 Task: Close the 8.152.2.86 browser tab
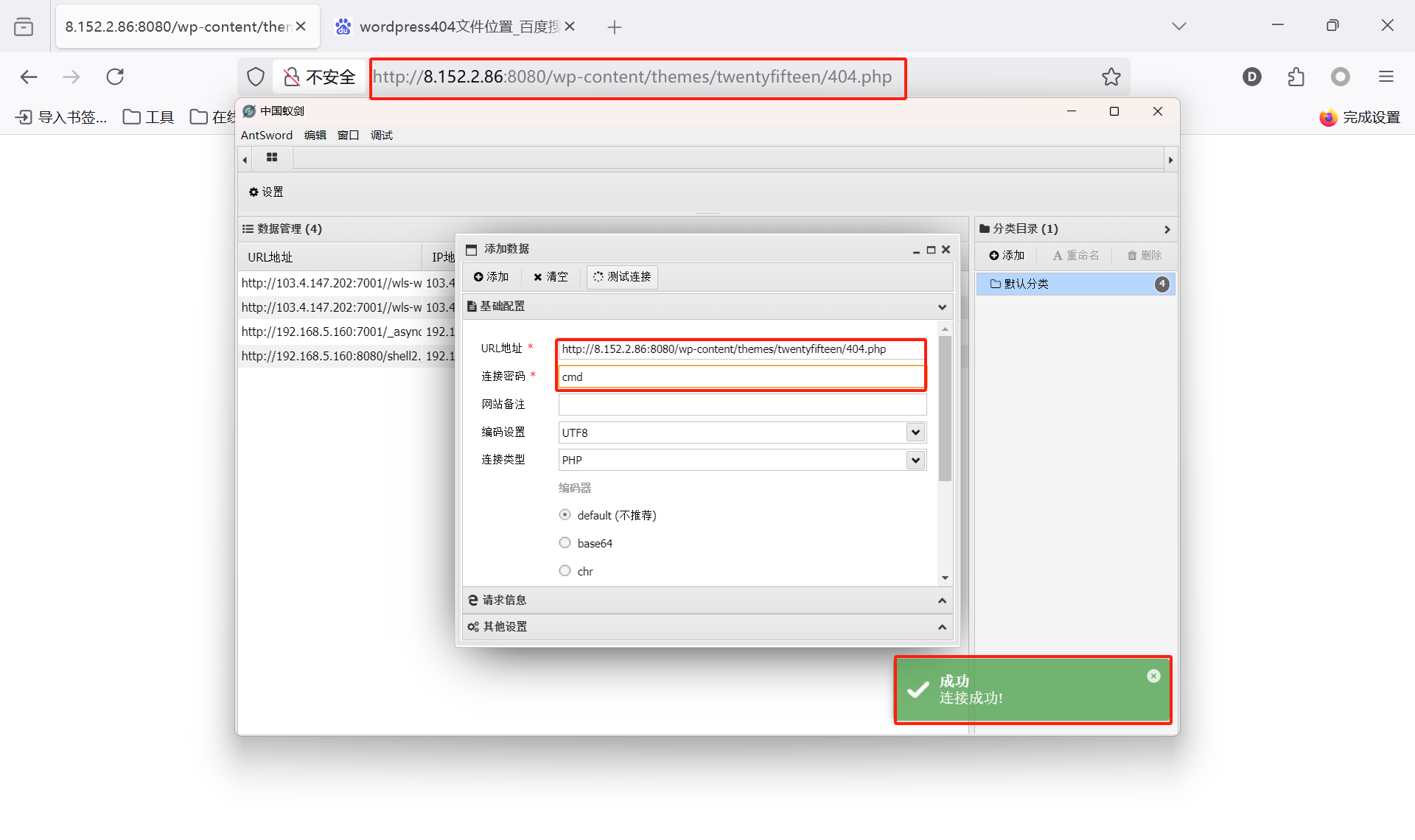(x=301, y=27)
